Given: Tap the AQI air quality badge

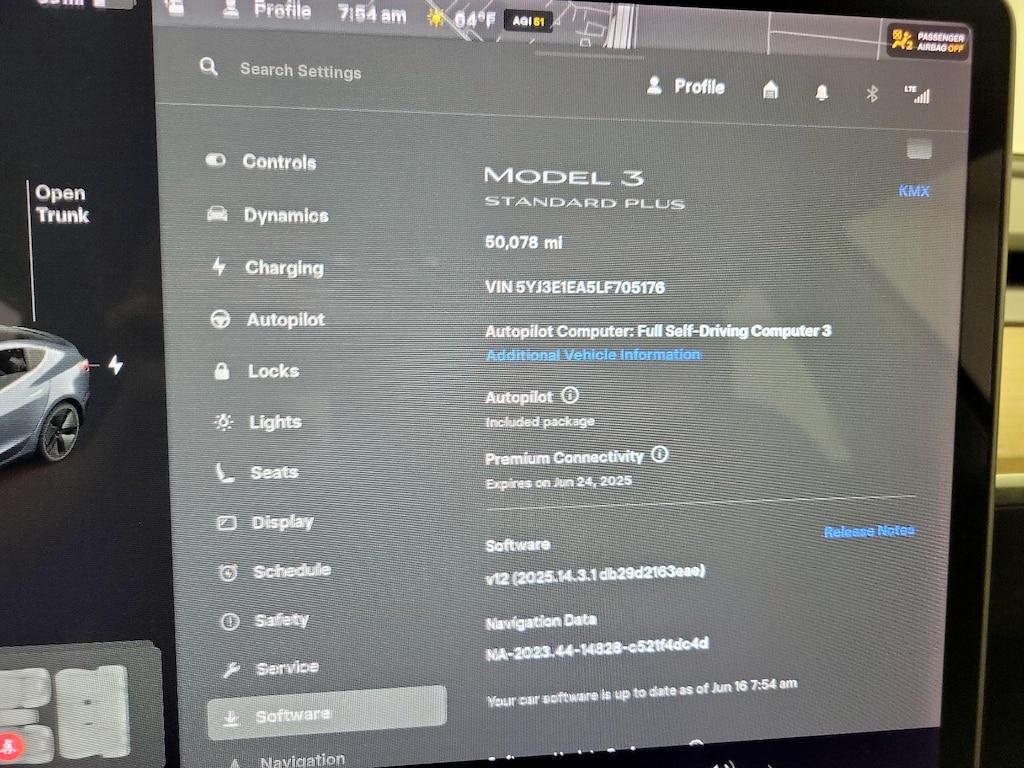Looking at the screenshot, I should pyautogui.click(x=528, y=22).
